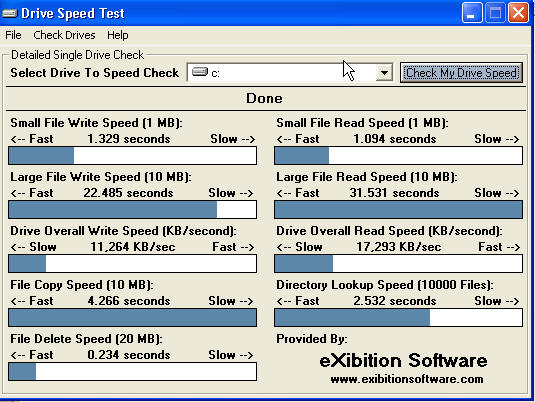The height and width of the screenshot is (402, 535).
Task: Click the File Delete Speed bar
Action: [132, 372]
